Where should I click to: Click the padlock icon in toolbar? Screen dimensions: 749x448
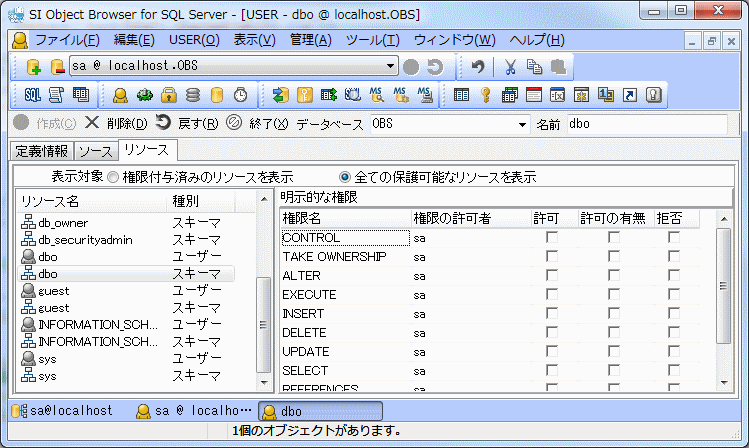point(169,95)
